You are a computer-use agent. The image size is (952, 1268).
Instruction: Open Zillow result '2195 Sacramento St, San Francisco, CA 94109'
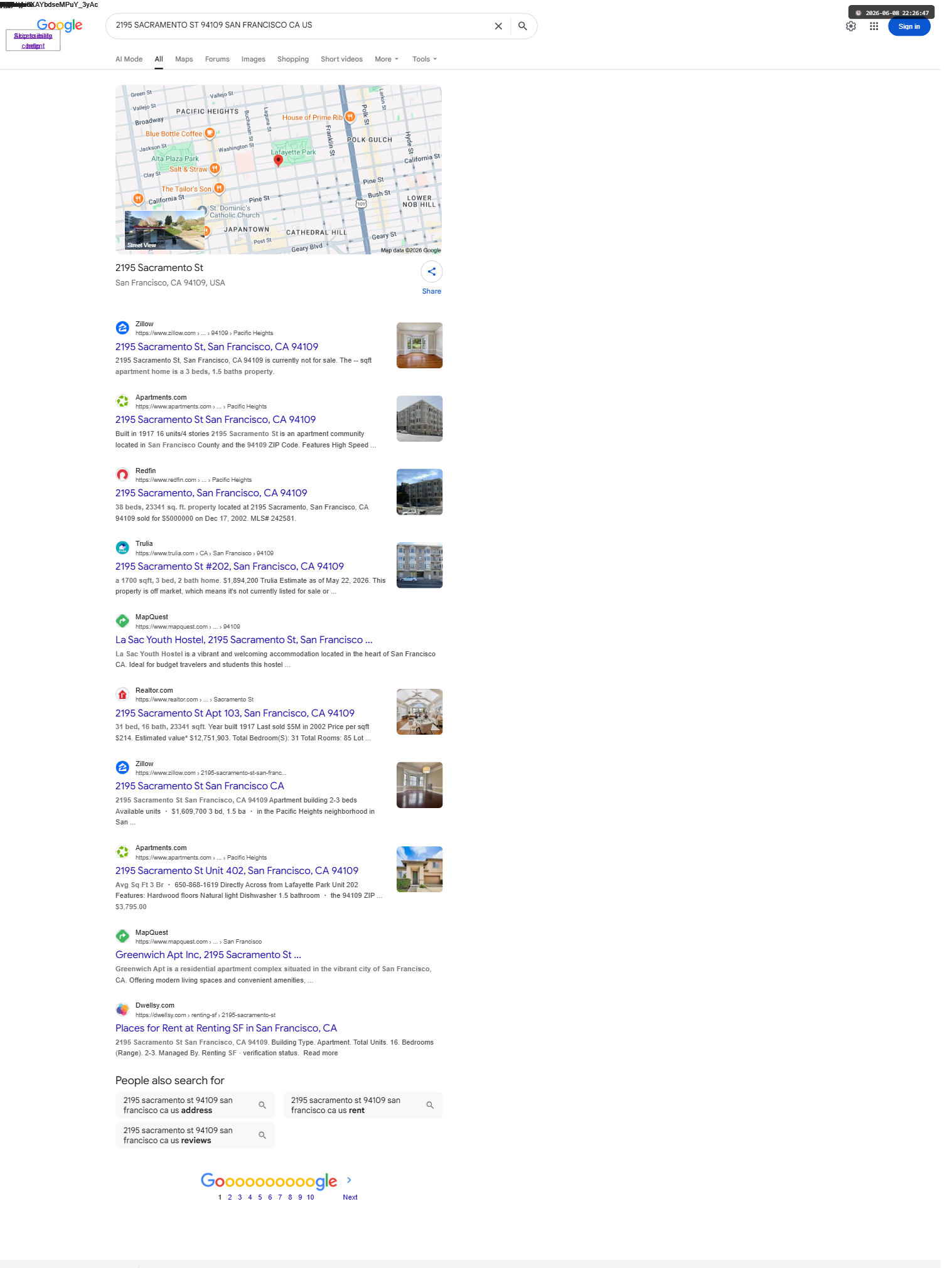point(217,347)
